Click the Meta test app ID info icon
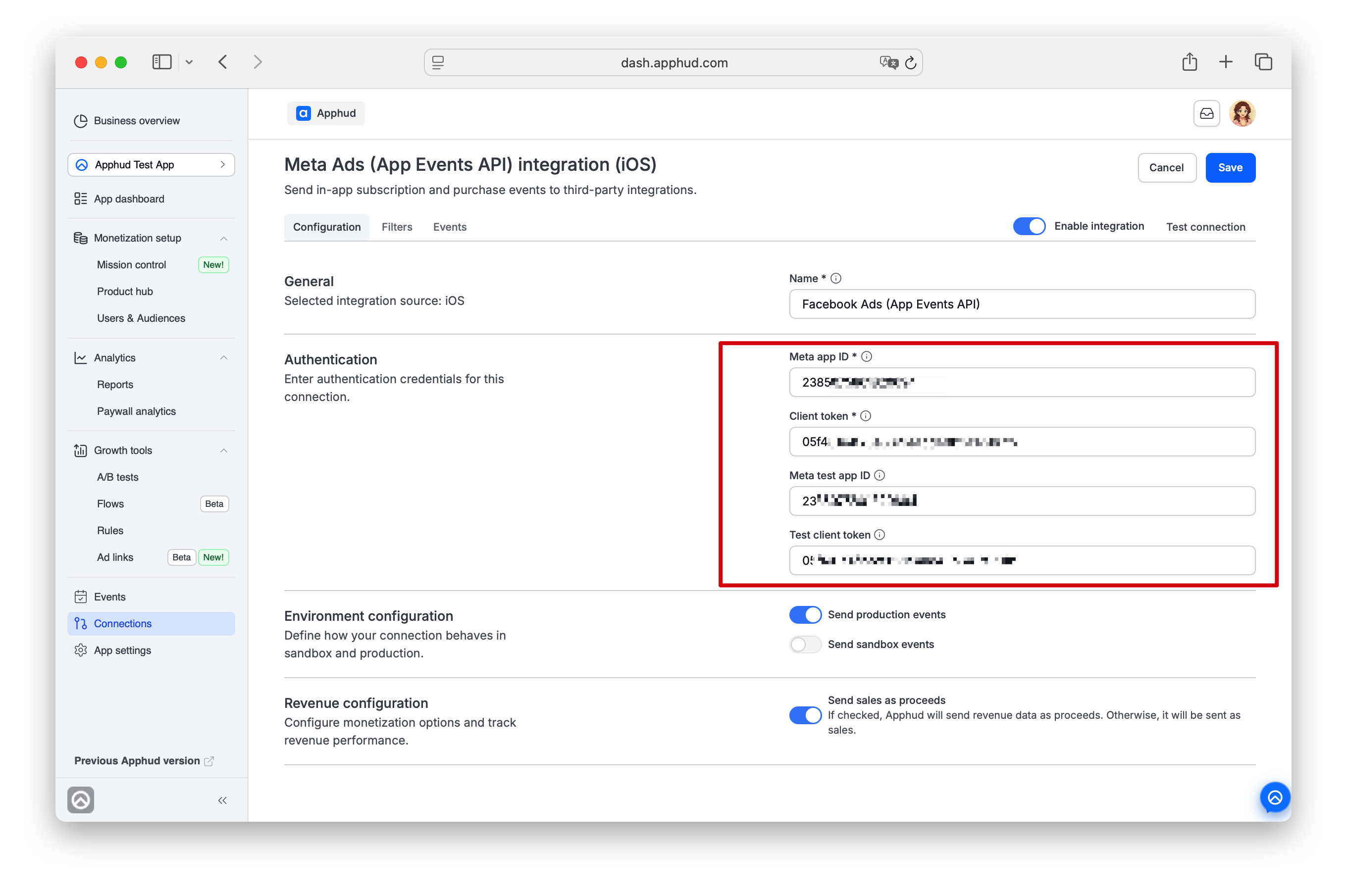Screen dimensions: 1347x896 (x=880, y=475)
